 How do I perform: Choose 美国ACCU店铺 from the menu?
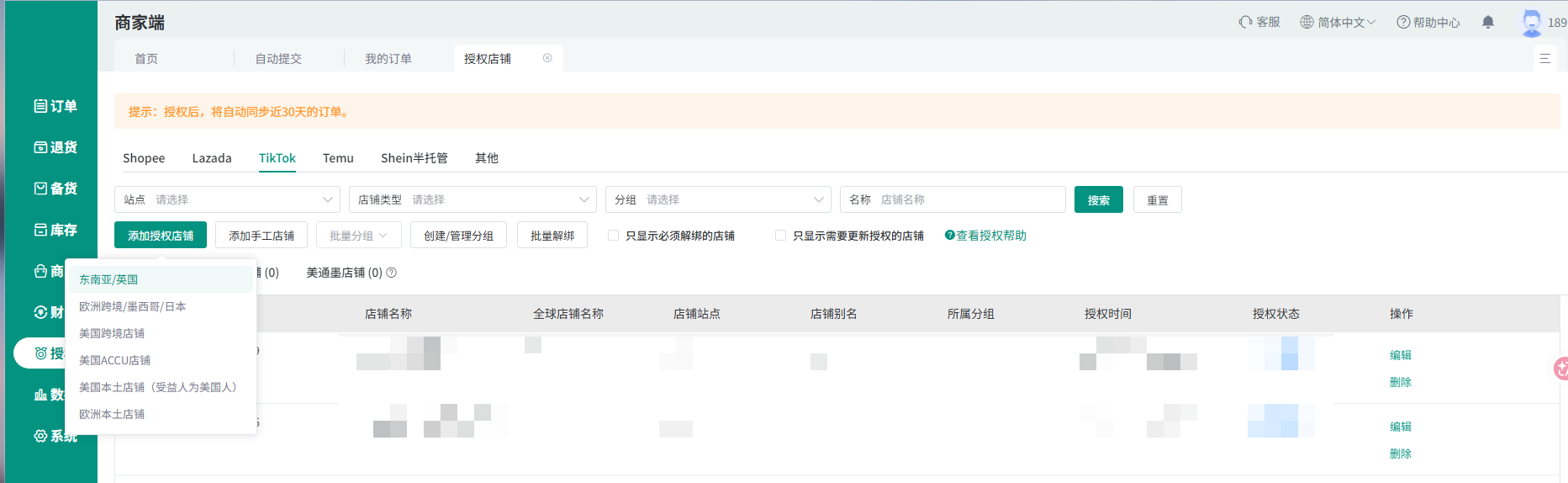tap(160, 360)
